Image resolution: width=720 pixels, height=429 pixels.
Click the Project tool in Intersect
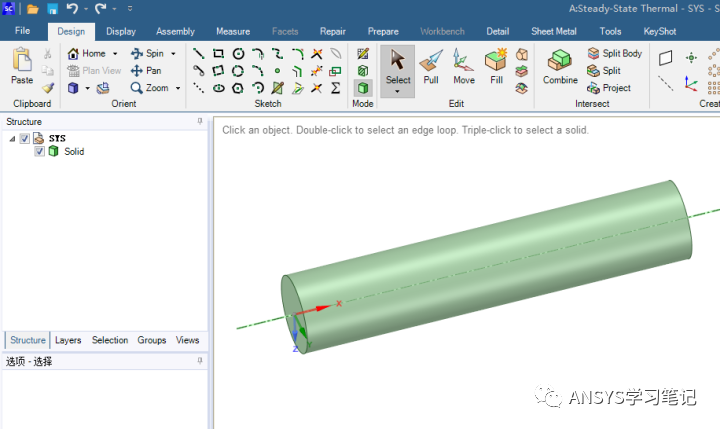pos(609,88)
